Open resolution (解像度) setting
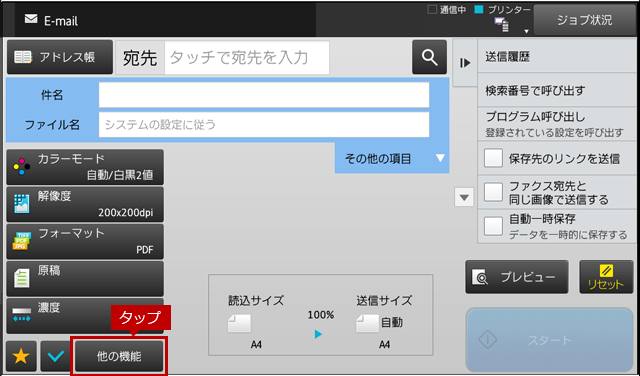The height and width of the screenshot is (376, 640). tap(85, 204)
